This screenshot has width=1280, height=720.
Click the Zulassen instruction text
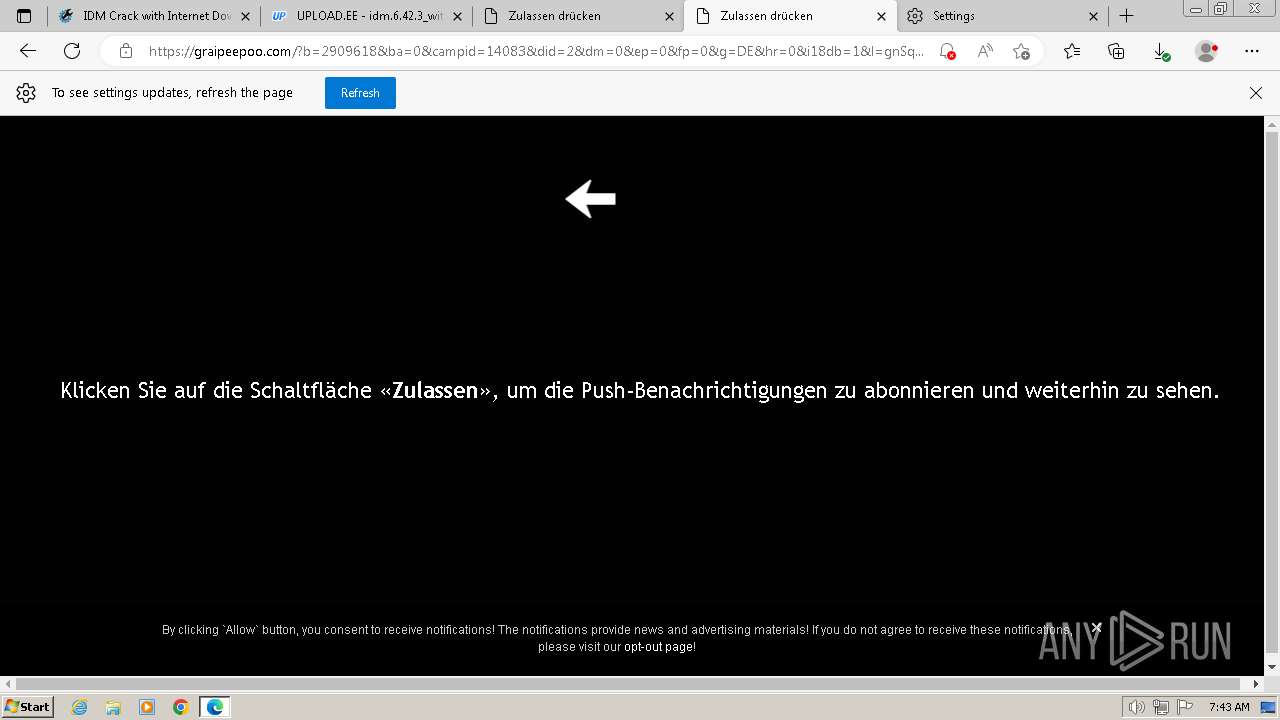click(x=640, y=390)
